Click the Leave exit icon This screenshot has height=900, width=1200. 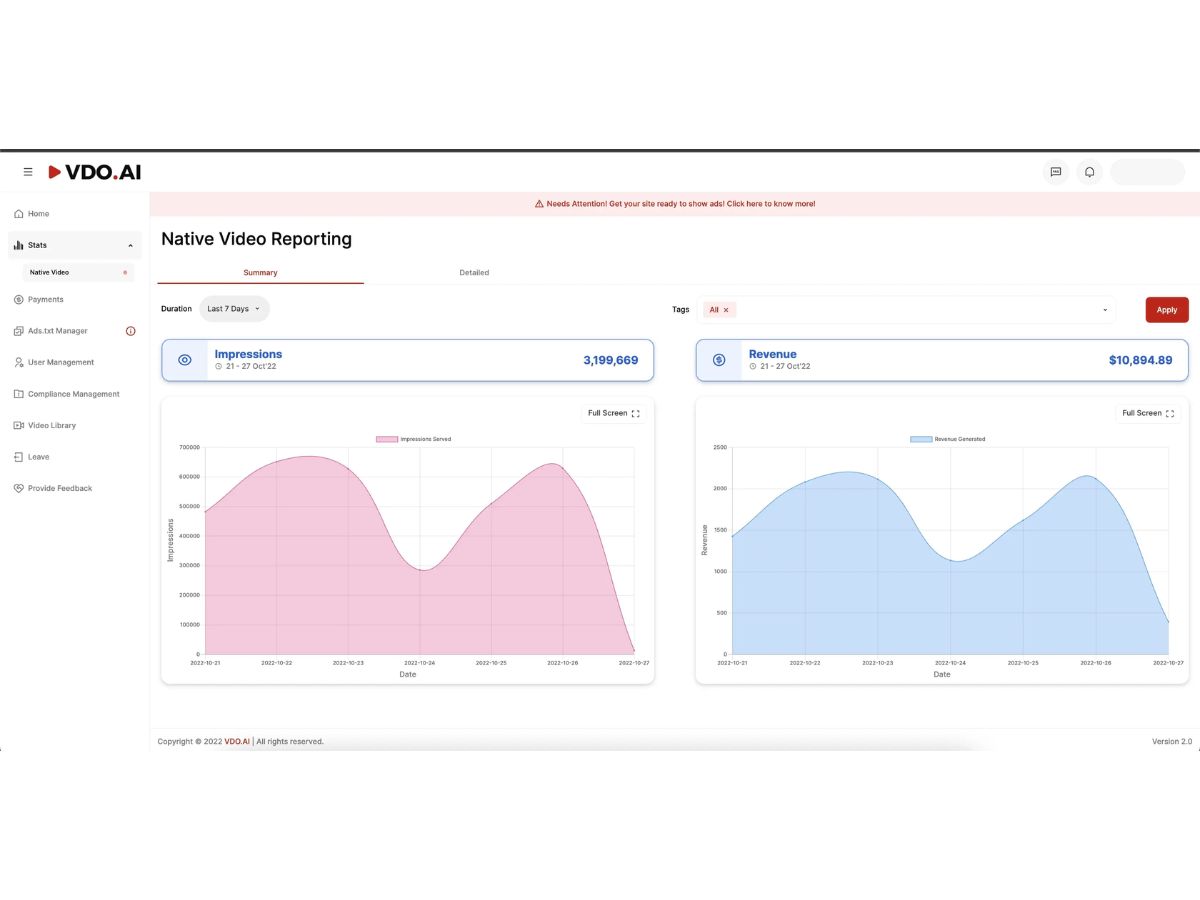(x=18, y=457)
